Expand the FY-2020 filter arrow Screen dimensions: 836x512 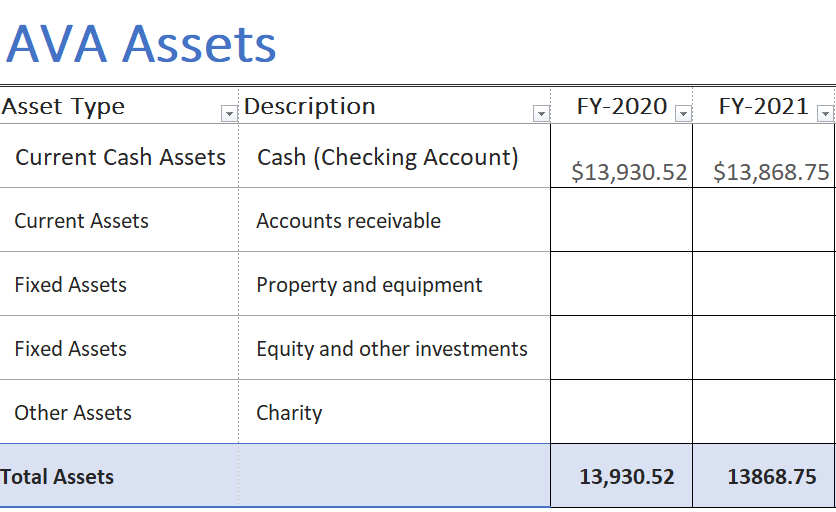click(x=683, y=114)
